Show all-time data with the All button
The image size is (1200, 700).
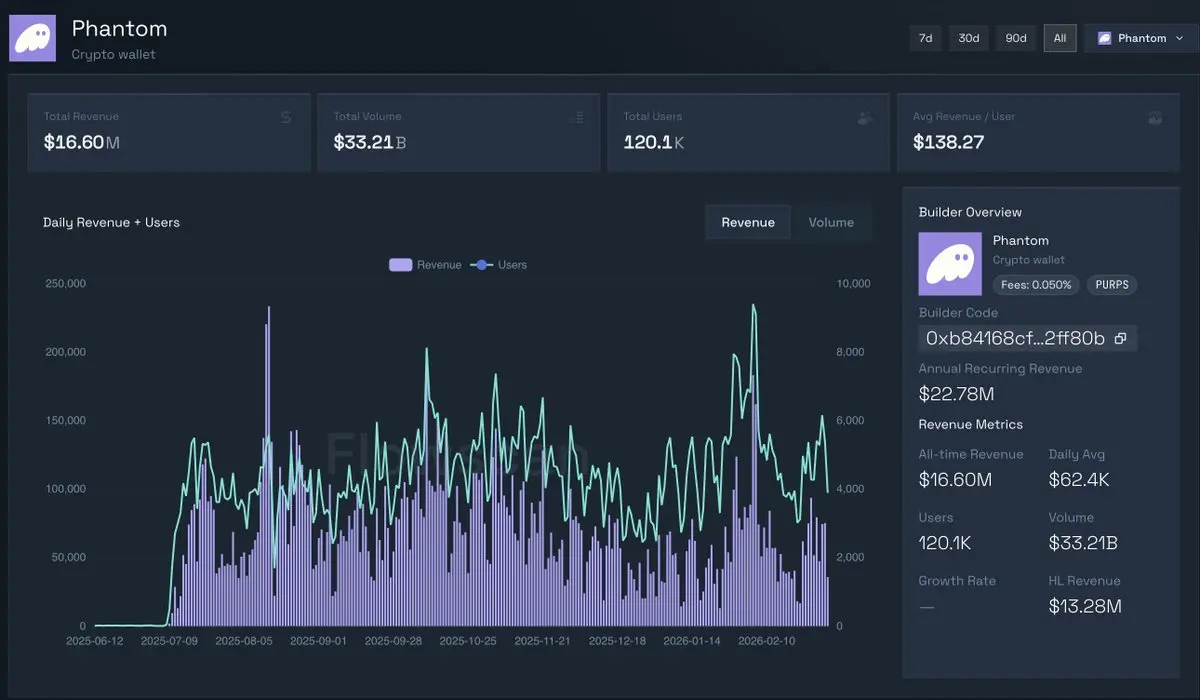point(1059,38)
